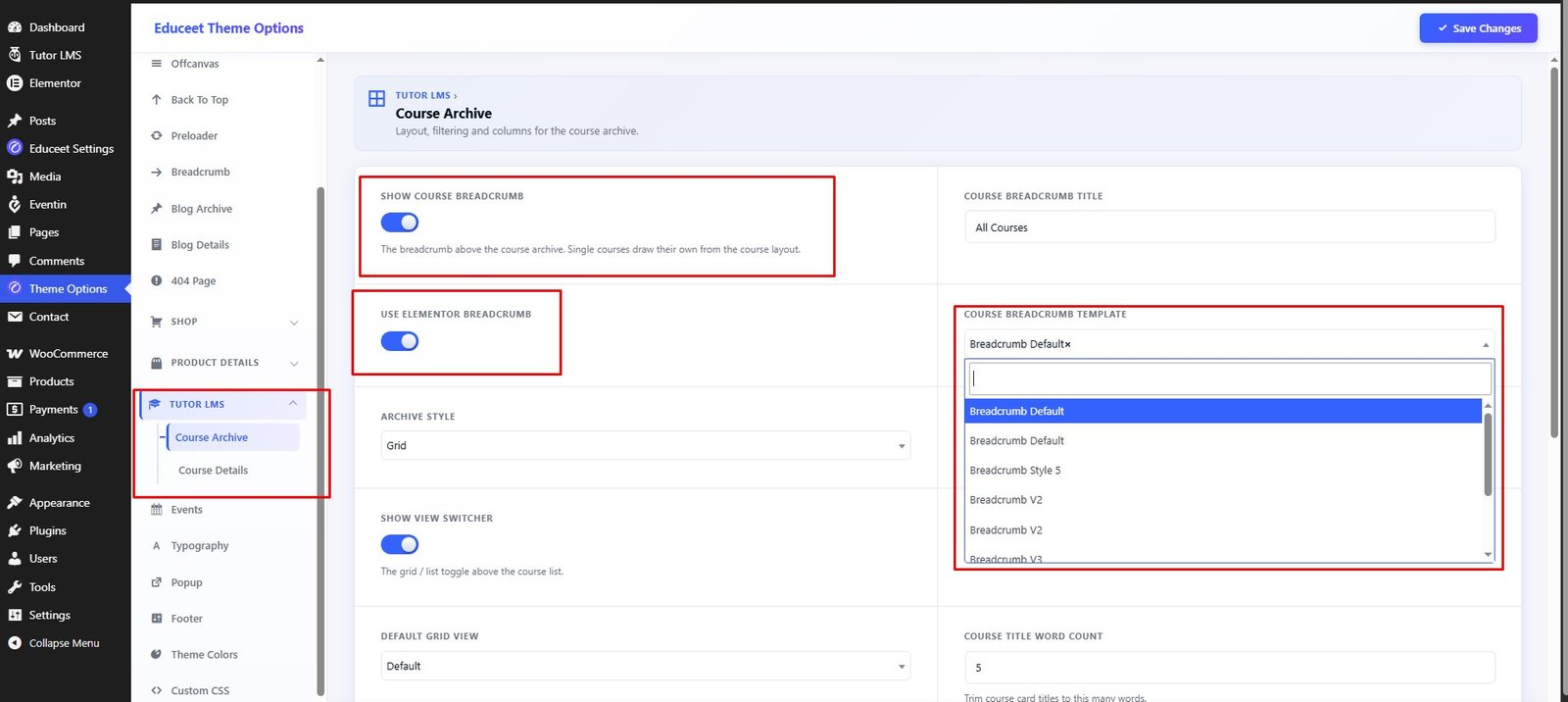Click the page vertical scrollbar
This screenshot has width=1568, height=702.
(x=1554, y=253)
